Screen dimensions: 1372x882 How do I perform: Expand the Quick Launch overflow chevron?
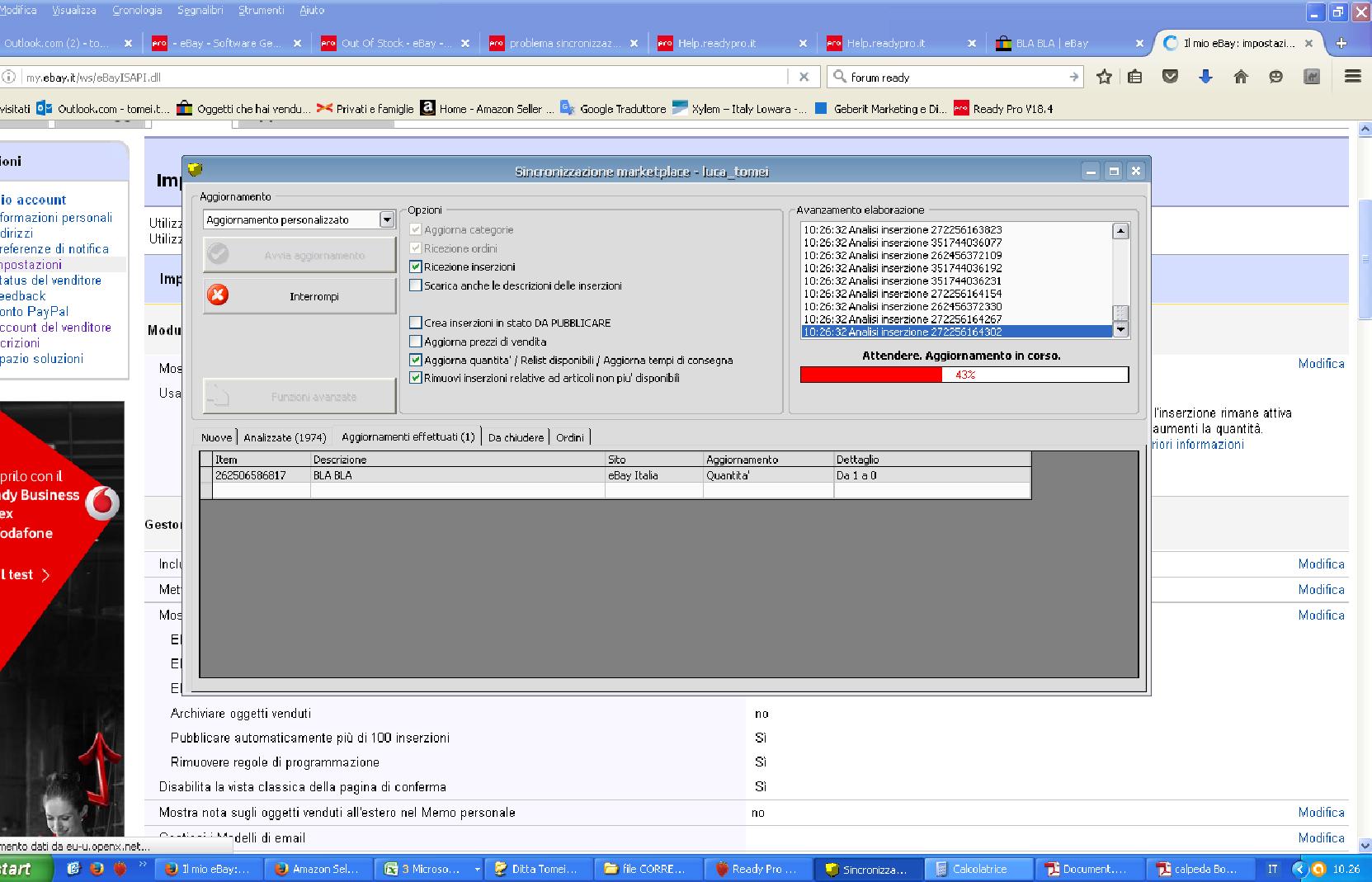pyautogui.click(x=142, y=865)
